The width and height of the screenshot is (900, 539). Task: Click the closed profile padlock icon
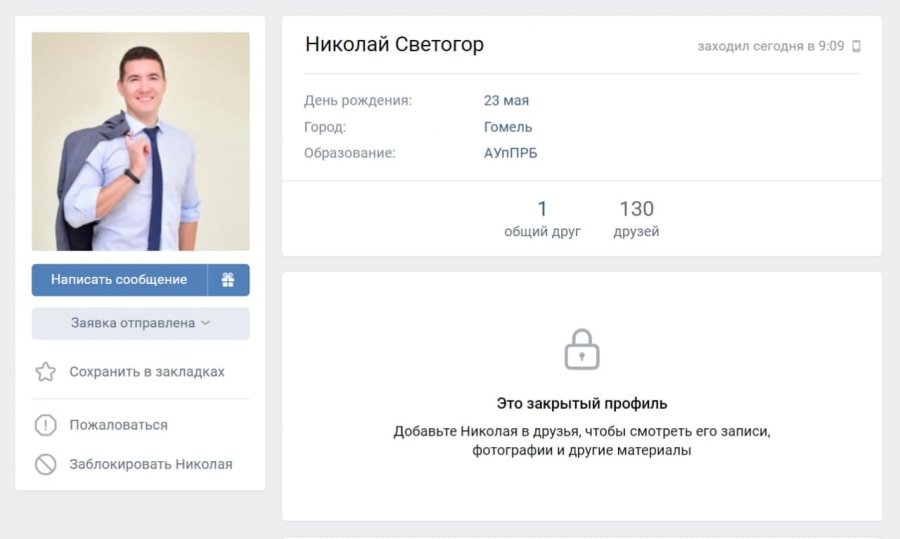tap(581, 349)
